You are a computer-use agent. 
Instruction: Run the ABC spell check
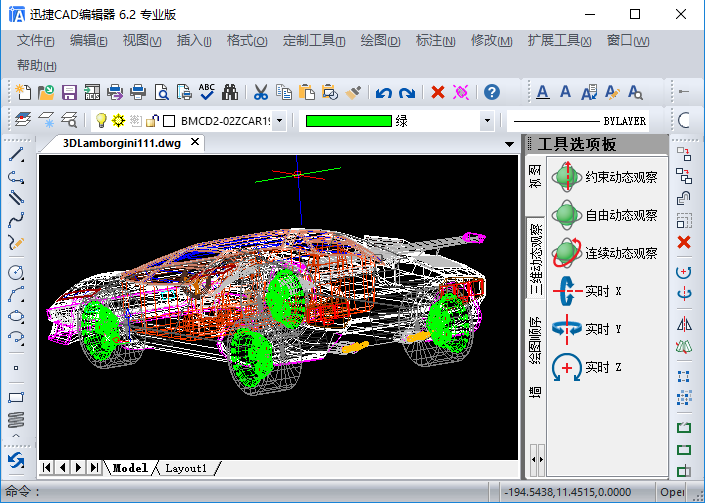coord(207,92)
